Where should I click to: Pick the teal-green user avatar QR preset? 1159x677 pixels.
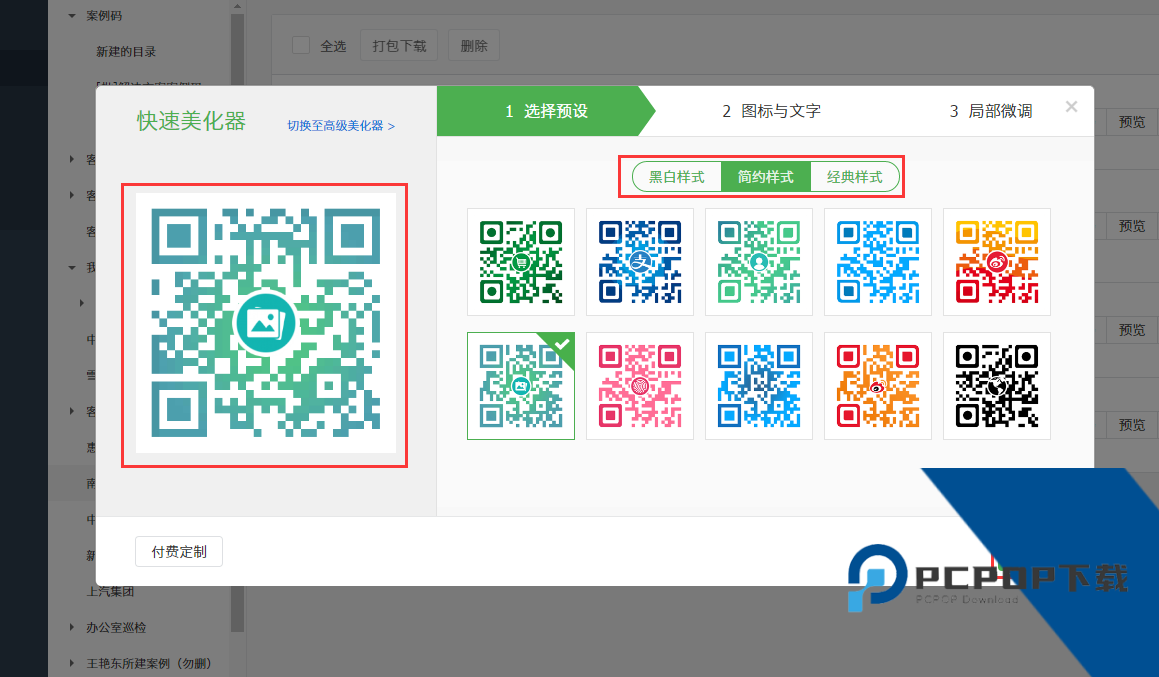point(759,262)
